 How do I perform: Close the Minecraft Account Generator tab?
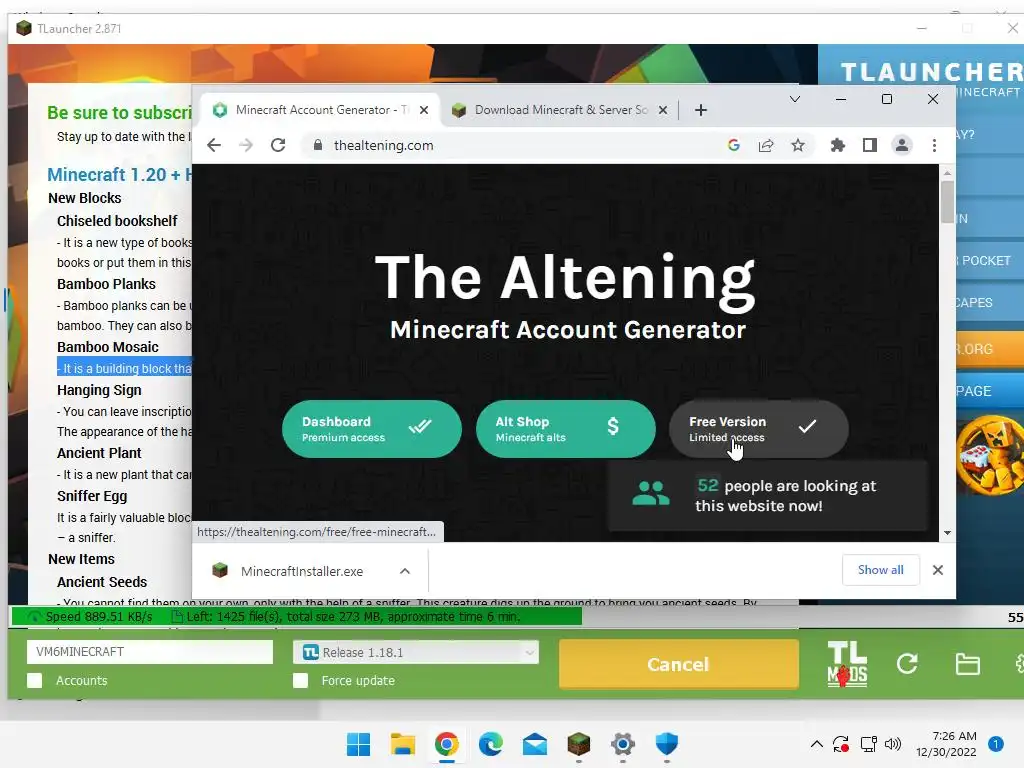424,110
